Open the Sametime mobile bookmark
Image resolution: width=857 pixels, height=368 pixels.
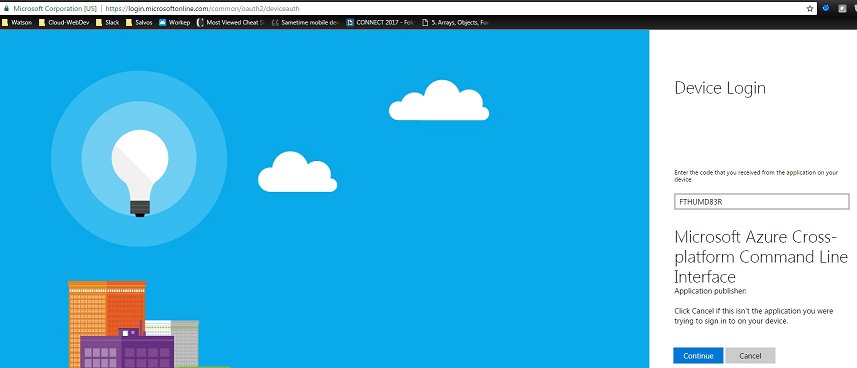coord(306,23)
